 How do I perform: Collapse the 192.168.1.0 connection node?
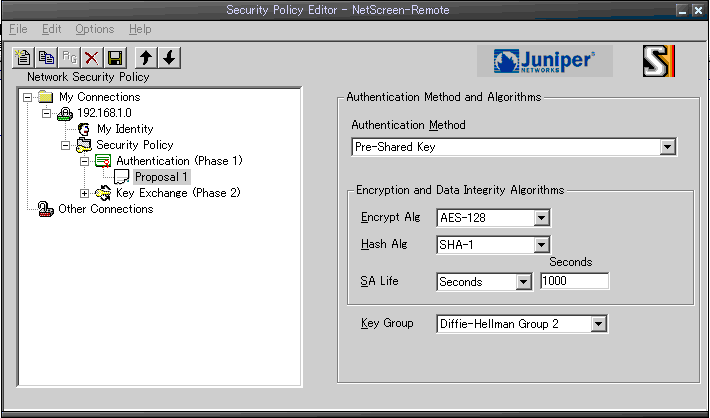click(x=47, y=113)
